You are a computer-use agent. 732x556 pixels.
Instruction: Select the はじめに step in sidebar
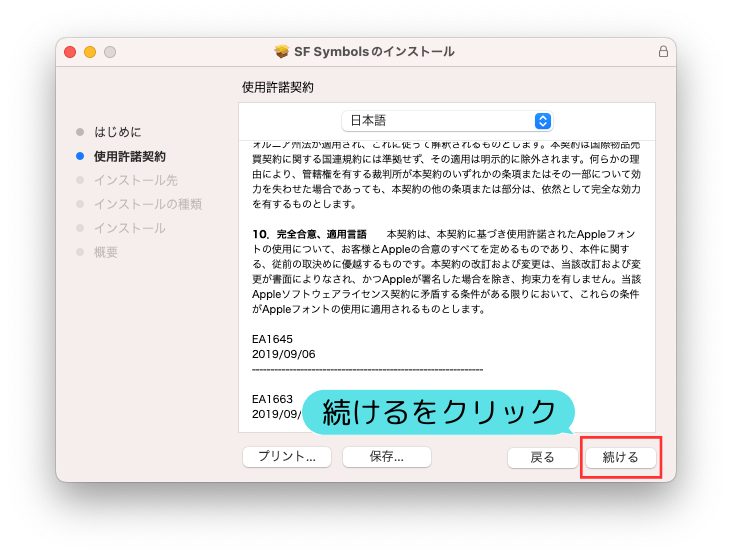pyautogui.click(x=118, y=132)
